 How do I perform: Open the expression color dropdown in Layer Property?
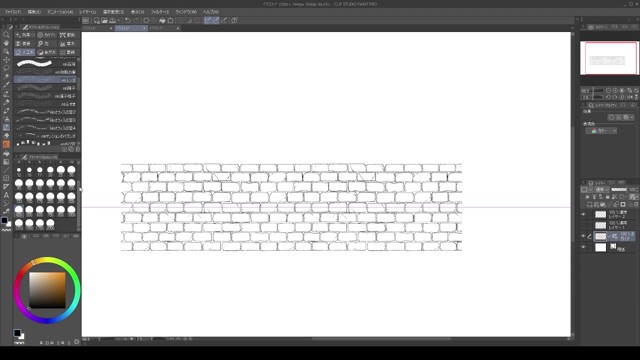(x=601, y=131)
